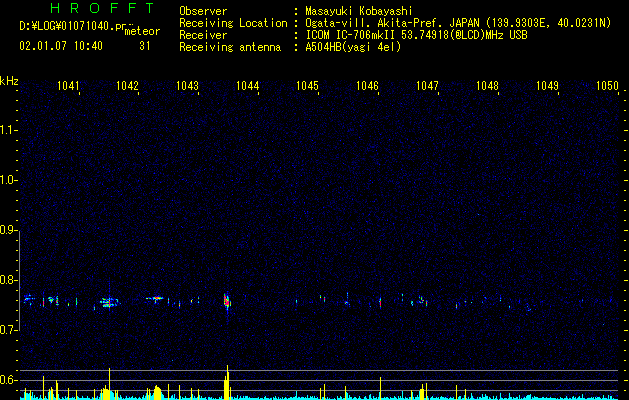The height and width of the screenshot is (400, 629).
Task: Click time axis label 1043
Action: [x=187, y=85]
